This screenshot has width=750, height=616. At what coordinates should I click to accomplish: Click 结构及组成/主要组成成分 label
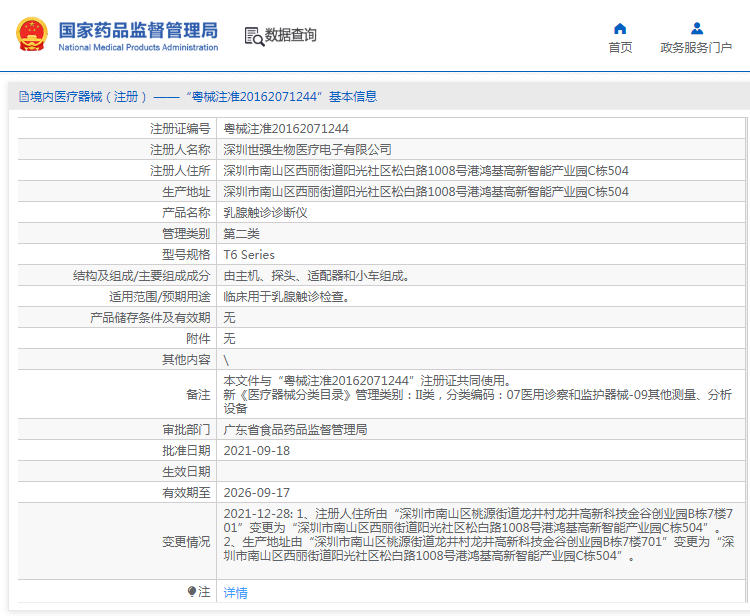click(142, 276)
